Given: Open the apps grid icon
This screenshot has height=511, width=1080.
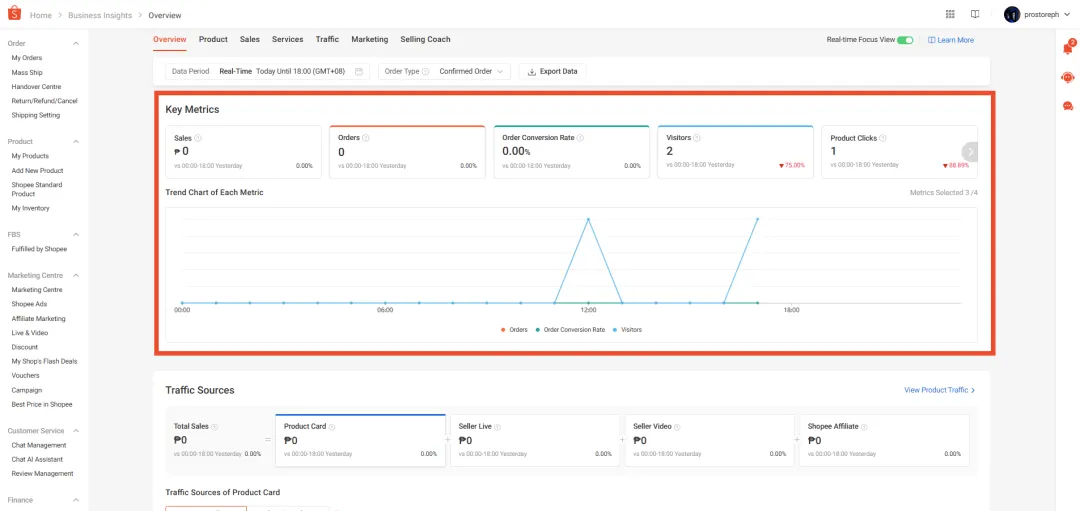Looking at the screenshot, I should 950,14.
